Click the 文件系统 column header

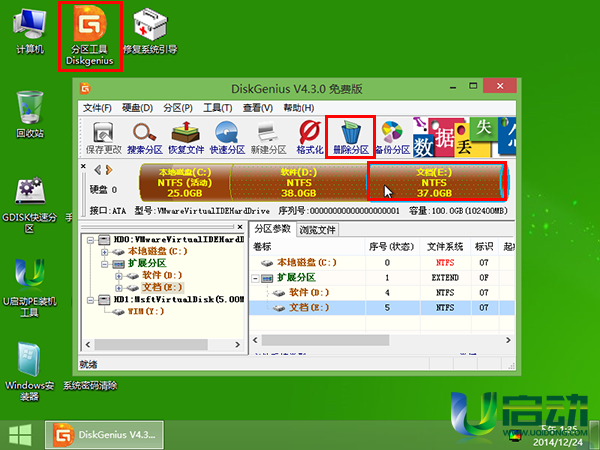pyautogui.click(x=445, y=247)
